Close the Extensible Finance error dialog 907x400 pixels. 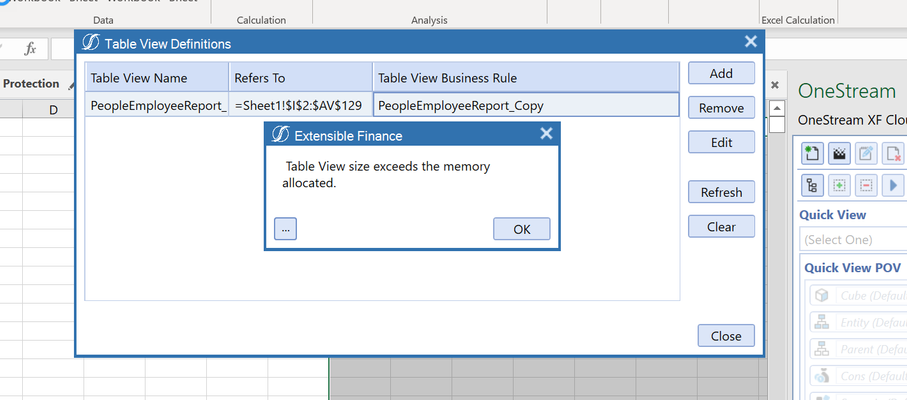click(546, 134)
